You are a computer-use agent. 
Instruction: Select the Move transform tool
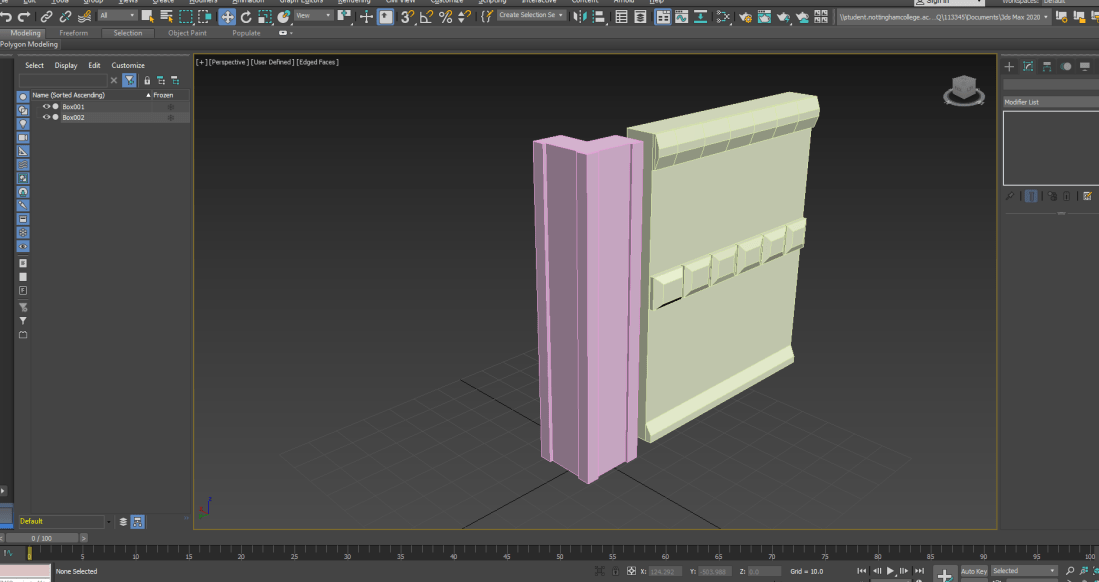click(227, 17)
